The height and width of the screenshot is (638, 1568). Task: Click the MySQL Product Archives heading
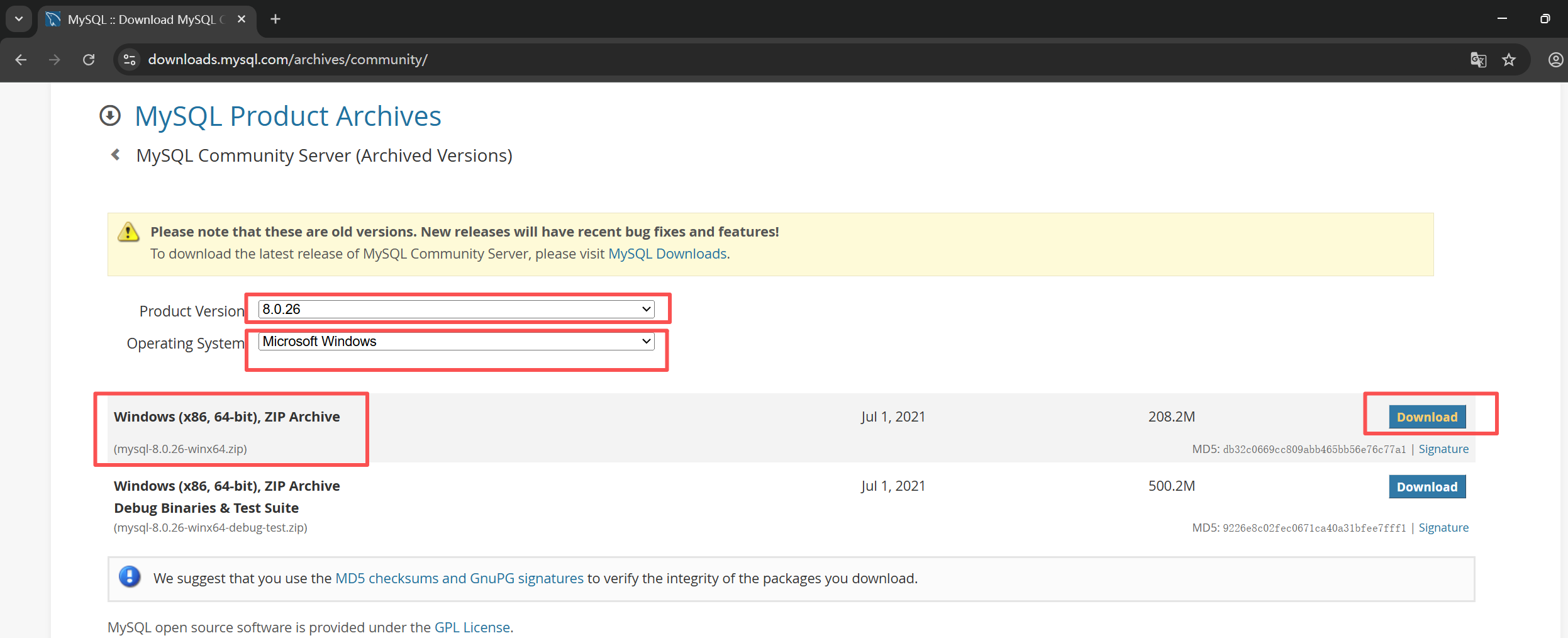tap(288, 116)
